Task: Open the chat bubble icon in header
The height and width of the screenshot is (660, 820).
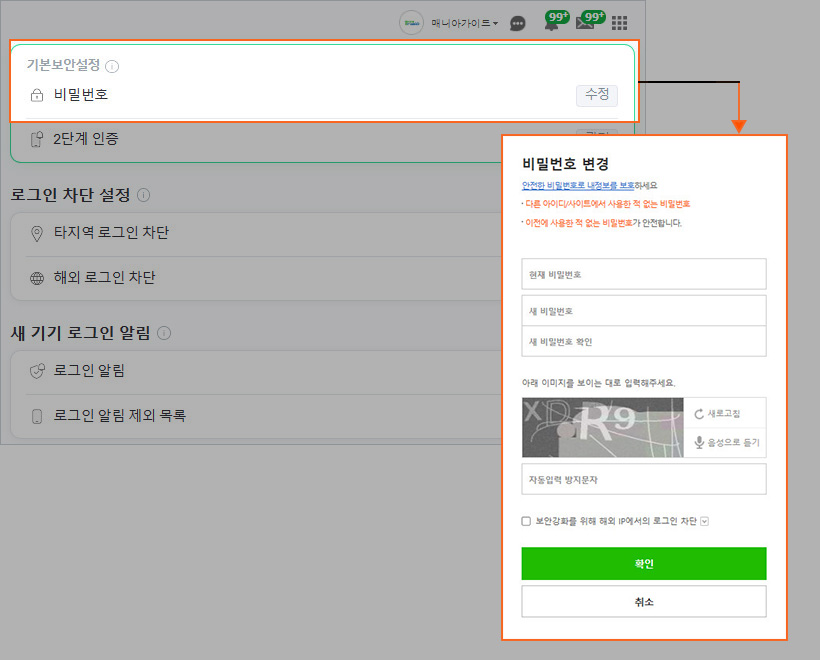Action: click(518, 23)
